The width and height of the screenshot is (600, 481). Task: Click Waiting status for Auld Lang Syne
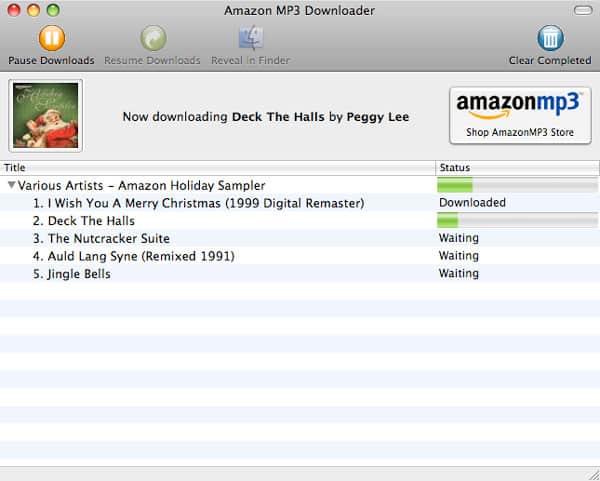click(x=458, y=256)
